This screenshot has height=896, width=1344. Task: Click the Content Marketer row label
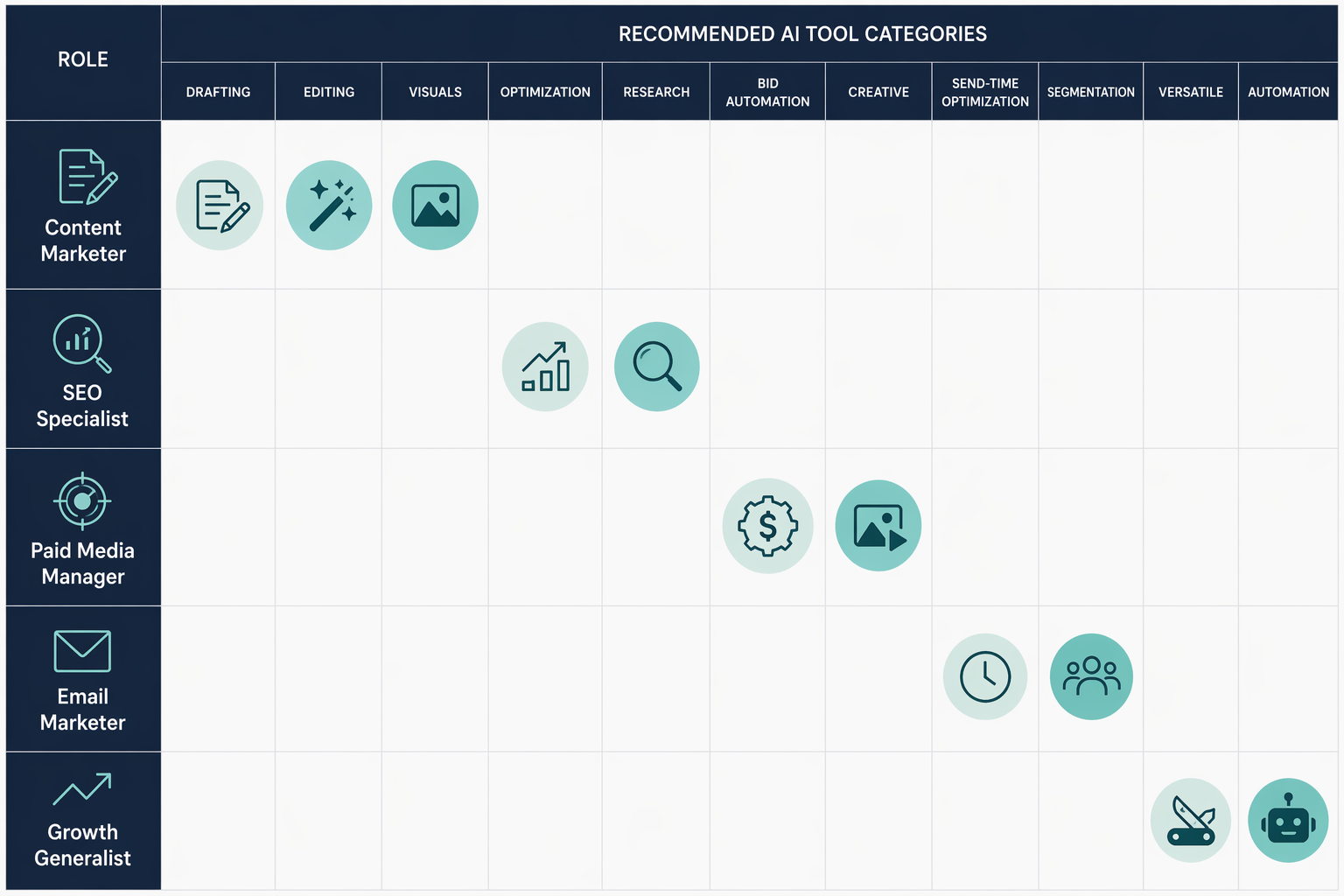click(83, 241)
